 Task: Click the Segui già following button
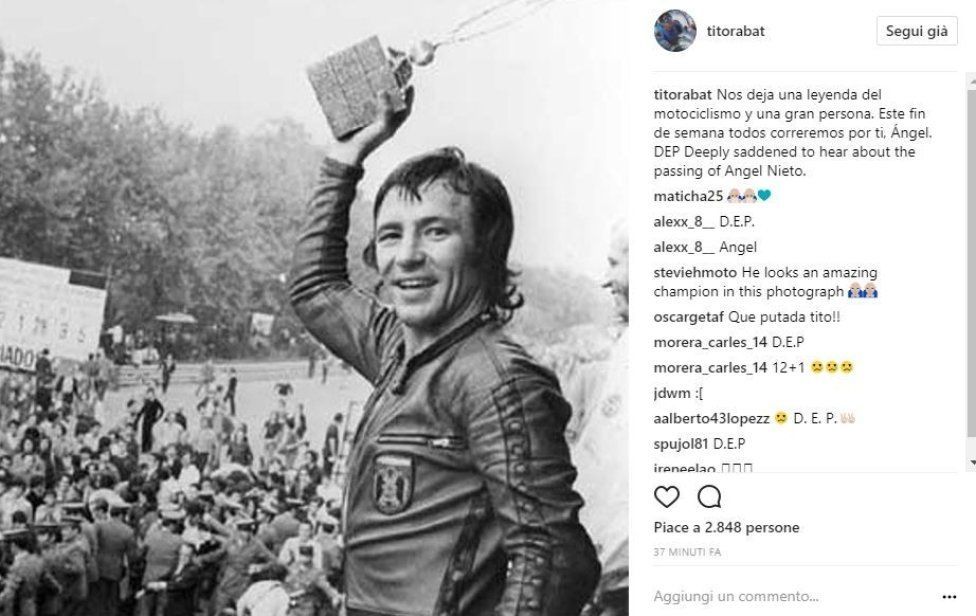tap(917, 30)
